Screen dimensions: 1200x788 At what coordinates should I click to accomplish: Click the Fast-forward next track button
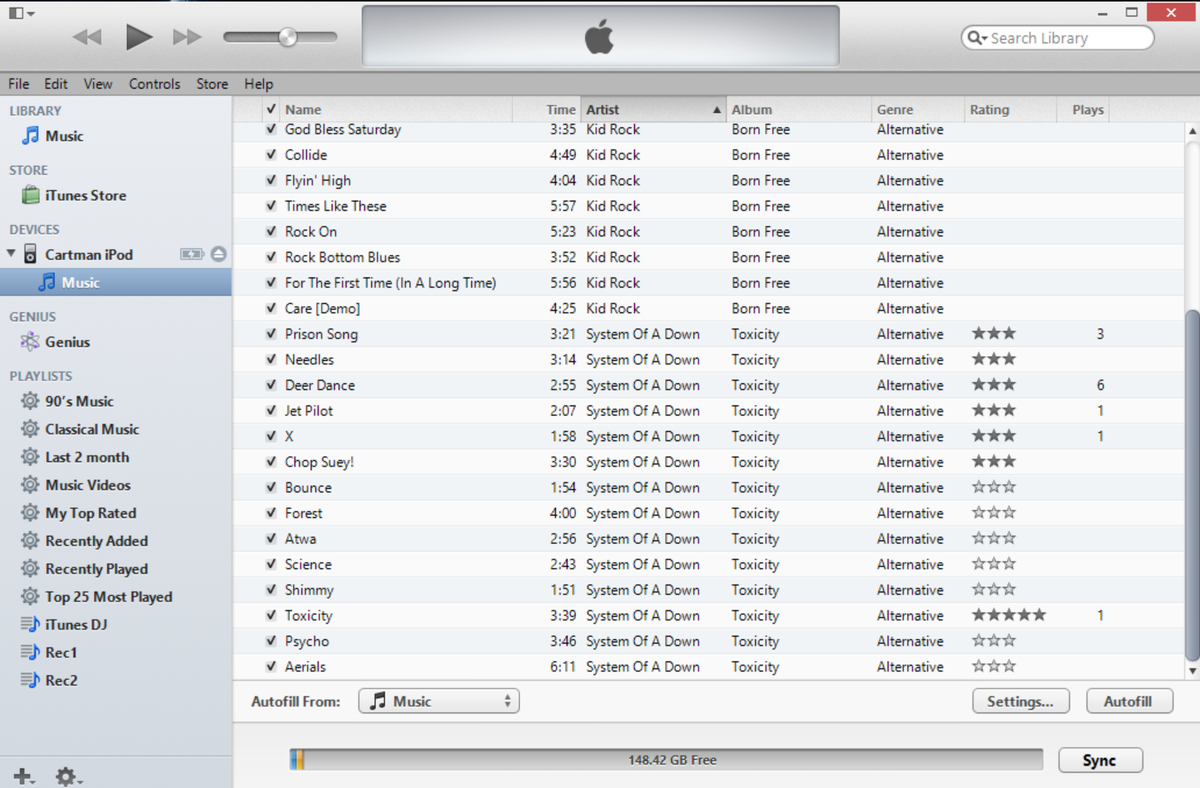[x=187, y=38]
